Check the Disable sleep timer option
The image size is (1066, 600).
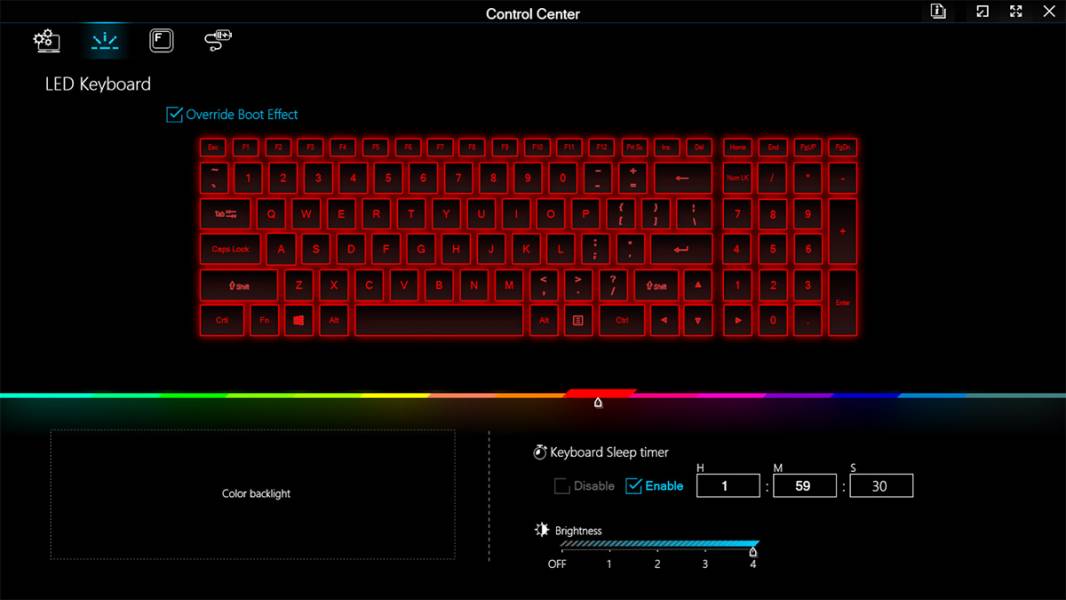point(561,486)
